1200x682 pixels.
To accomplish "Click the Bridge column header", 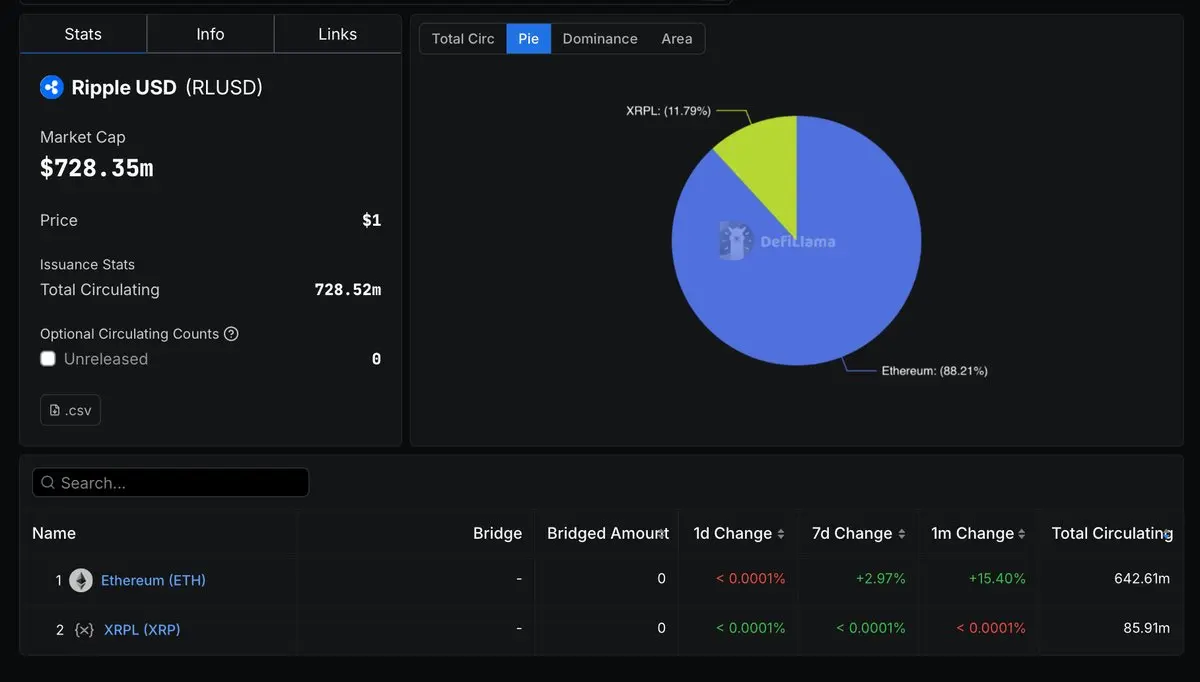I will [x=497, y=534].
